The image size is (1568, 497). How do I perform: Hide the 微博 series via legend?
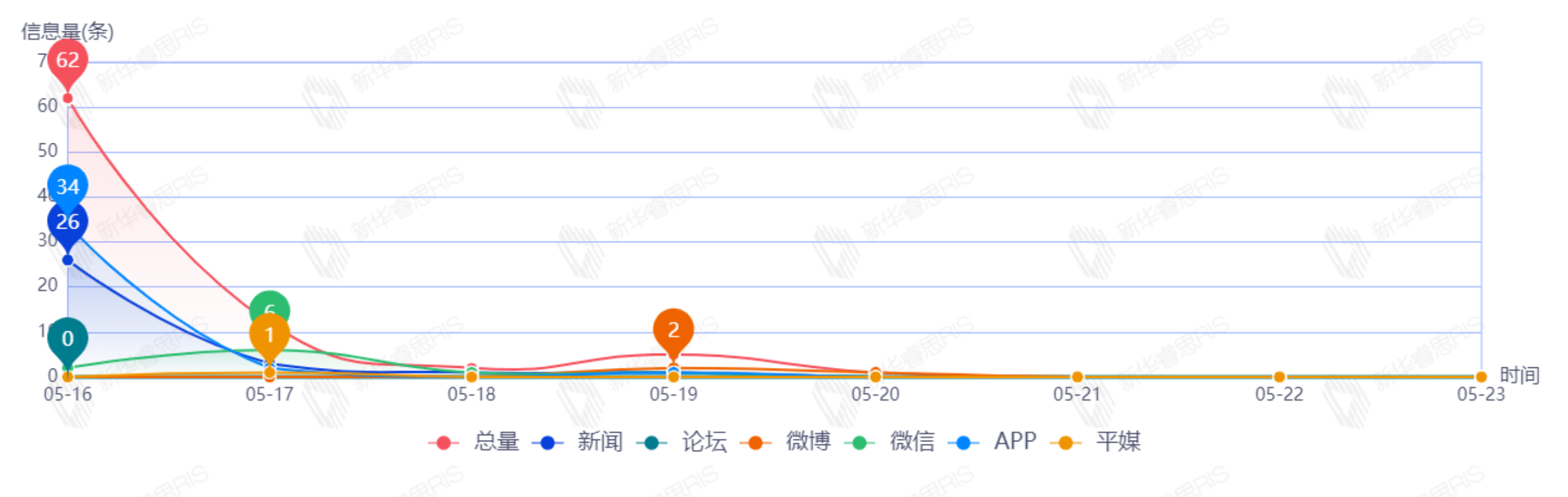[786, 442]
